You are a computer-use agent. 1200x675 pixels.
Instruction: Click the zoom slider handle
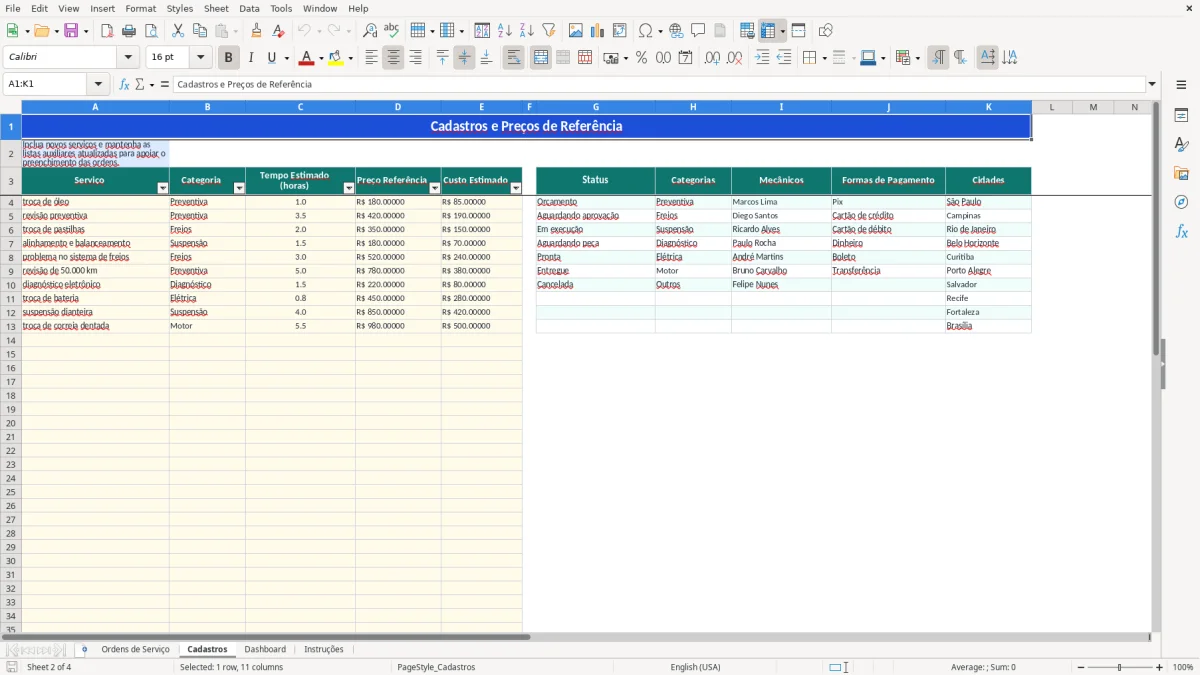click(1120, 667)
